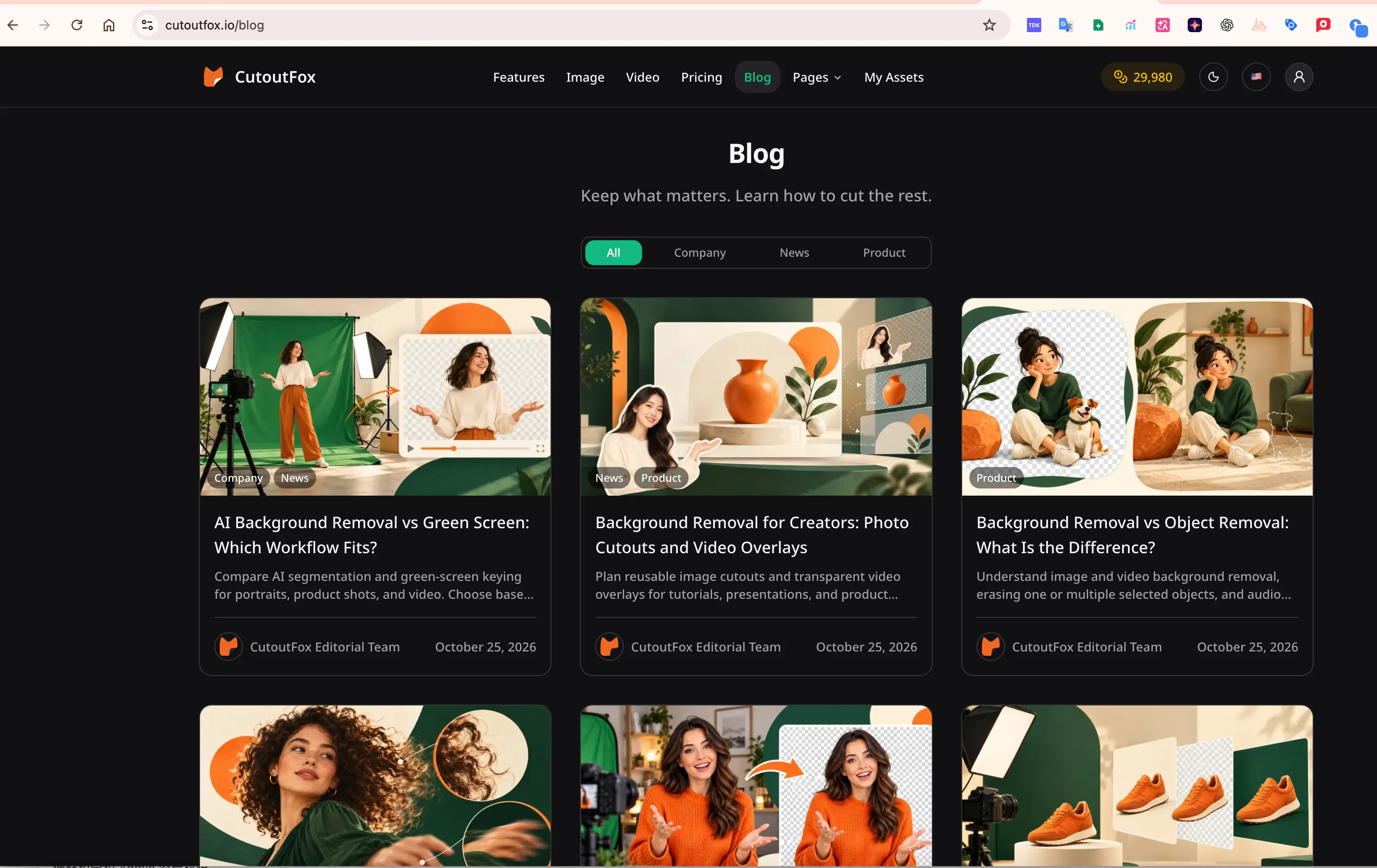1377x868 pixels.
Task: Click the TDK extension icon
Action: [1034, 25]
